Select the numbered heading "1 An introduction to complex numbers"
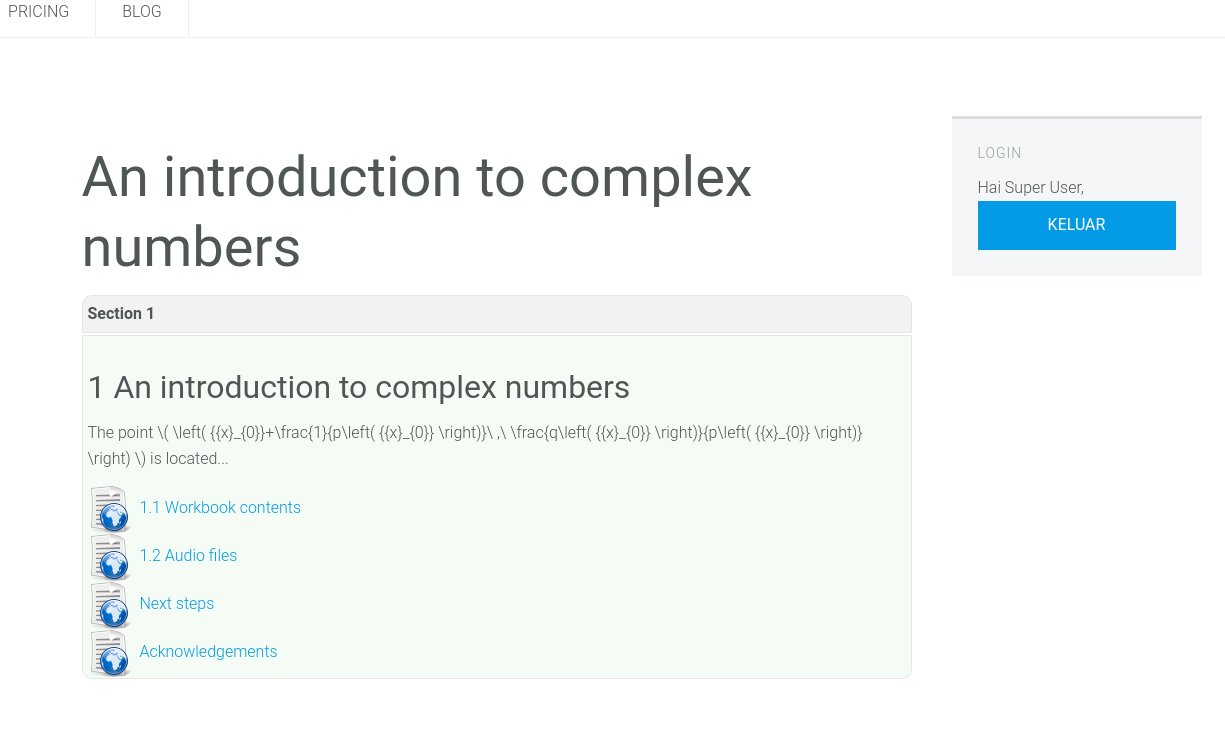The width and height of the screenshot is (1225, 741). (x=358, y=387)
